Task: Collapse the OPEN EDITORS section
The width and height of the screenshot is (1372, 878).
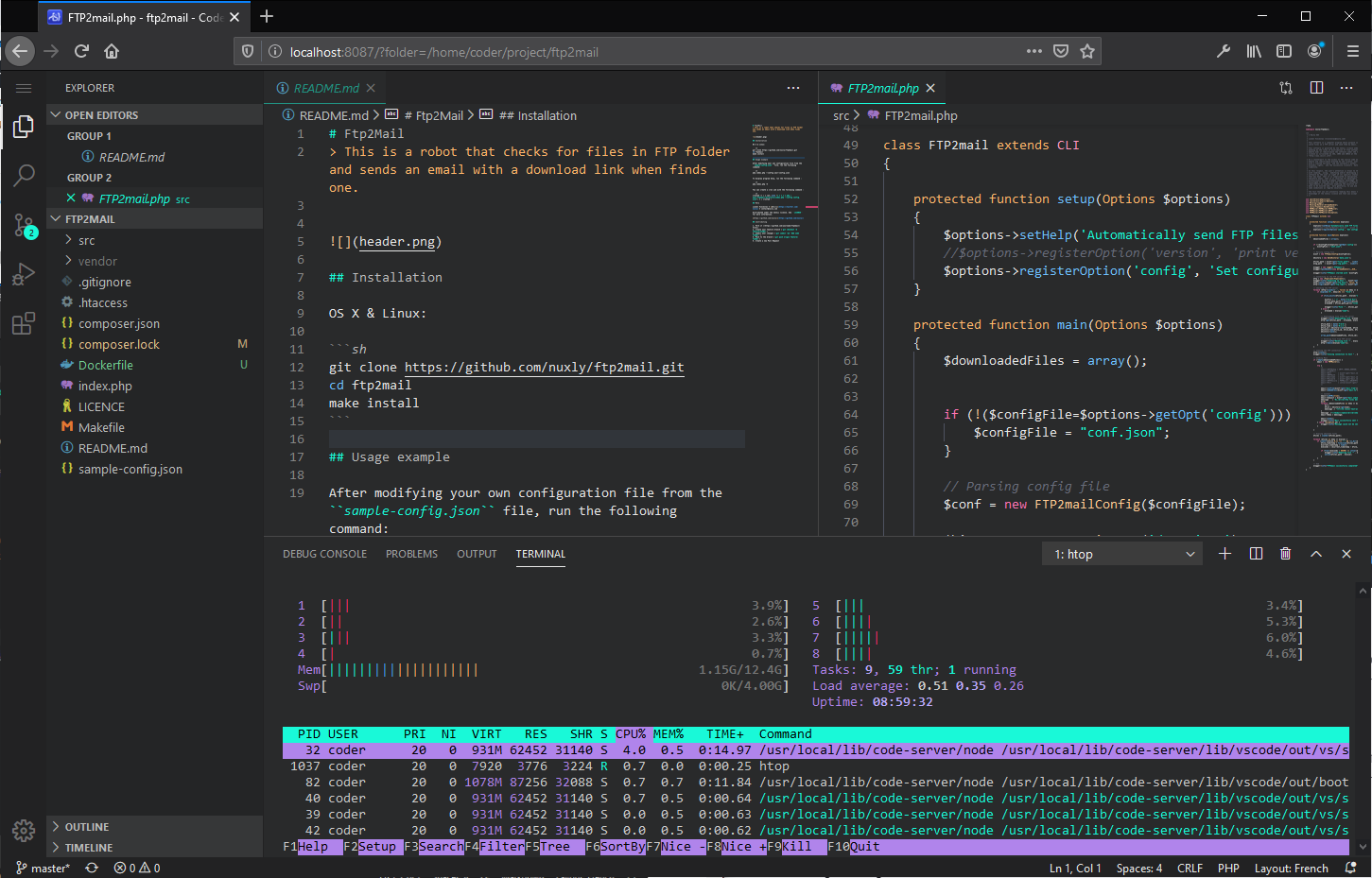Action: tap(154, 115)
